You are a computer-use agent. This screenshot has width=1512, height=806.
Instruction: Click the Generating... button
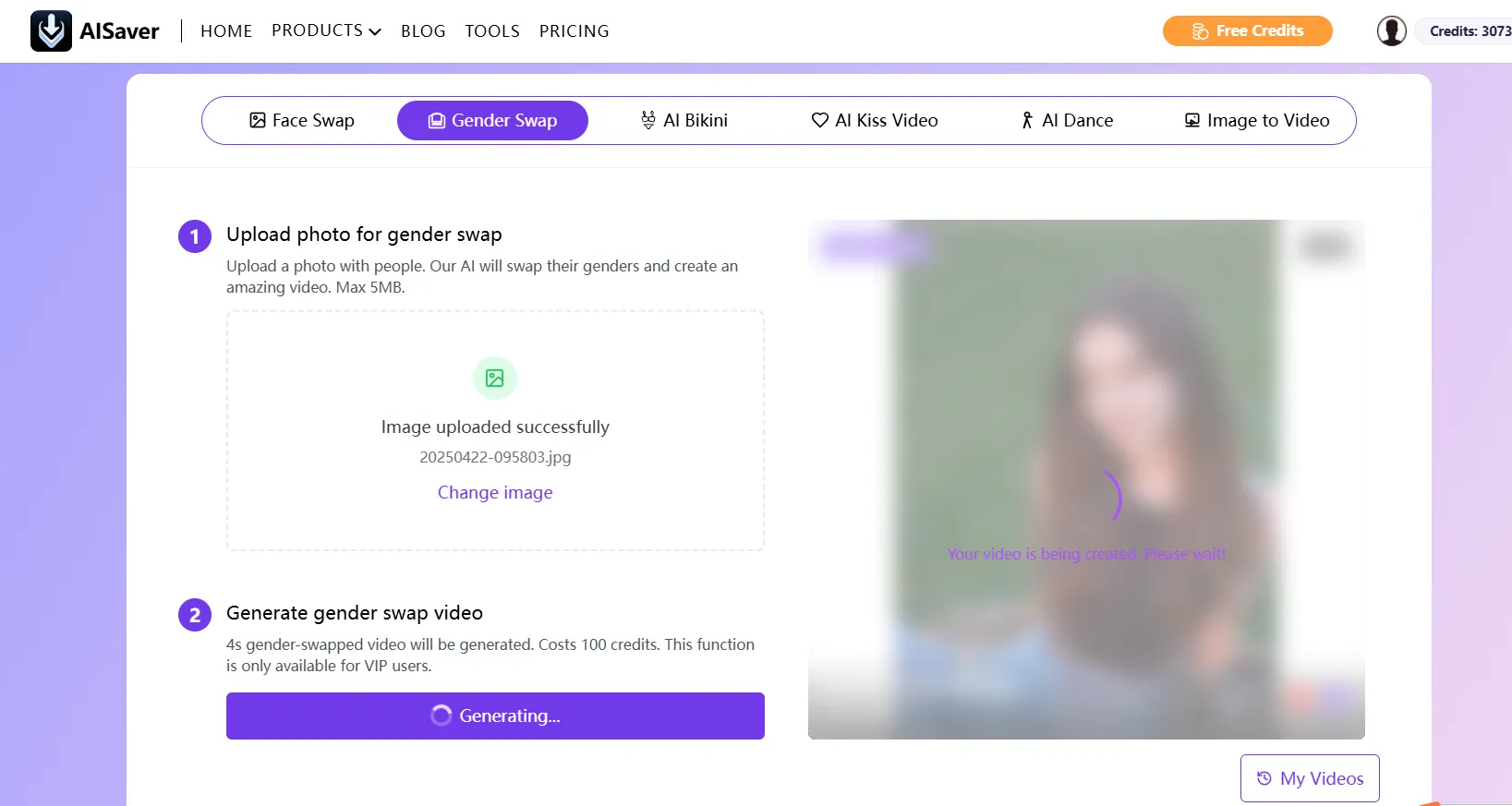pos(495,716)
